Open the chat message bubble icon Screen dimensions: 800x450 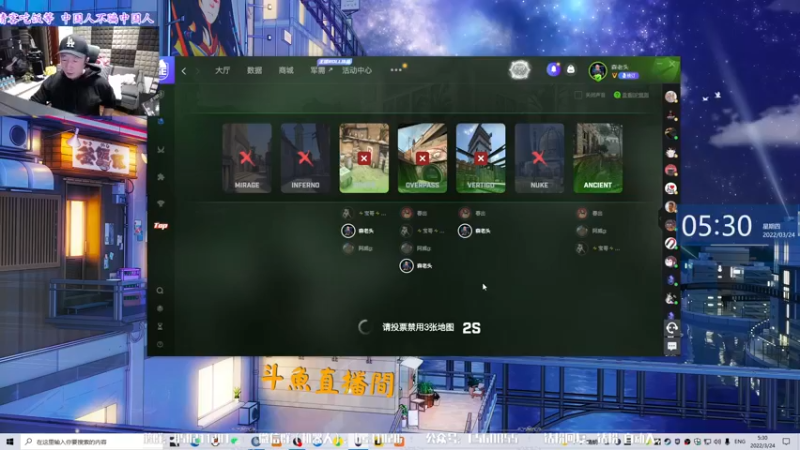click(671, 346)
